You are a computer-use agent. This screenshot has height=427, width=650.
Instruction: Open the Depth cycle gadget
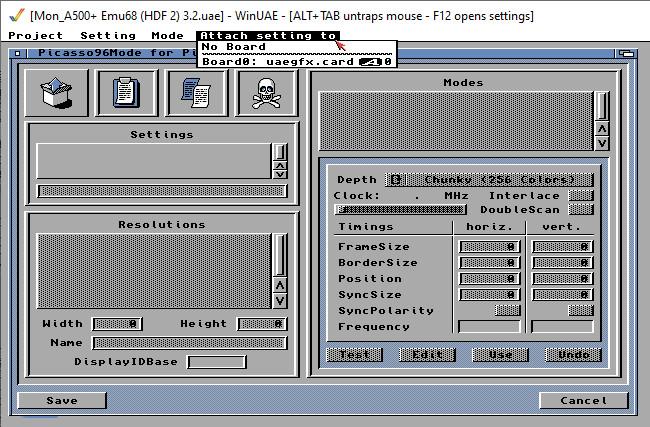[489, 180]
